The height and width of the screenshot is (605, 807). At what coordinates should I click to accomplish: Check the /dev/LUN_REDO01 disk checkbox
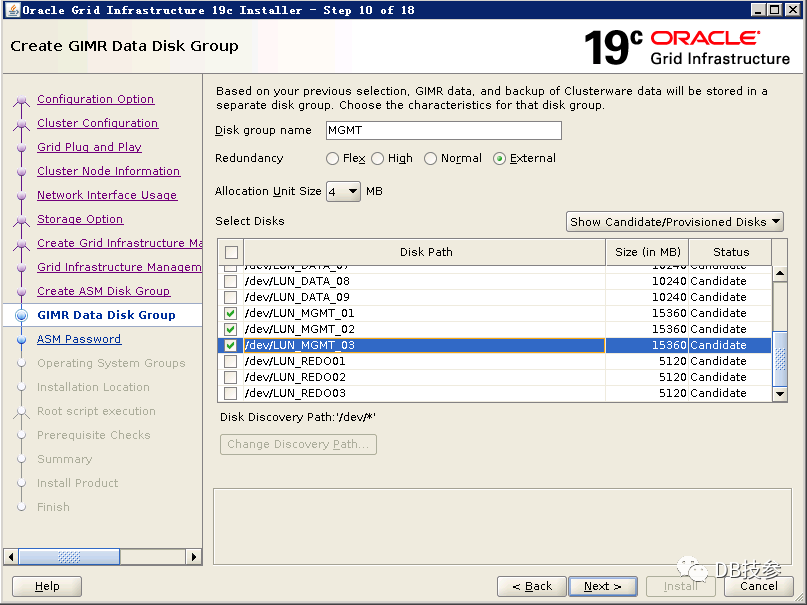coord(231,361)
